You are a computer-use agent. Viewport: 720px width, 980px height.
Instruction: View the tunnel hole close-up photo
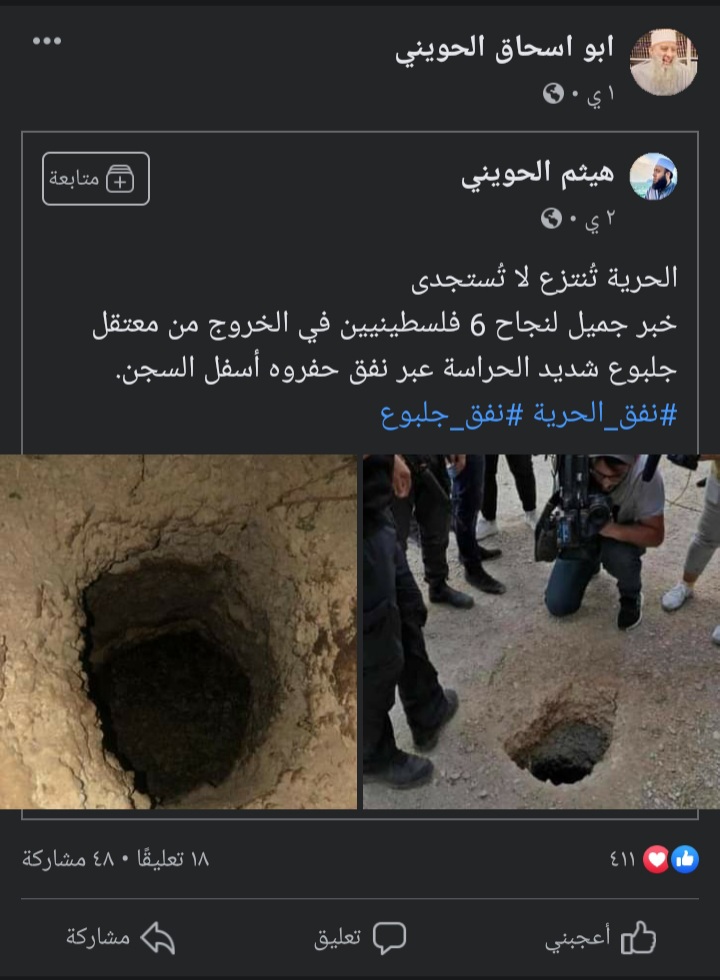point(178,632)
